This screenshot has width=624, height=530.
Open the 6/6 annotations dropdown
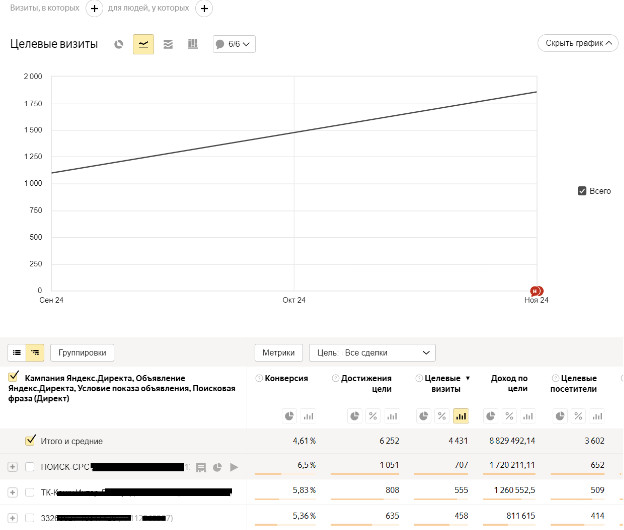click(x=234, y=44)
